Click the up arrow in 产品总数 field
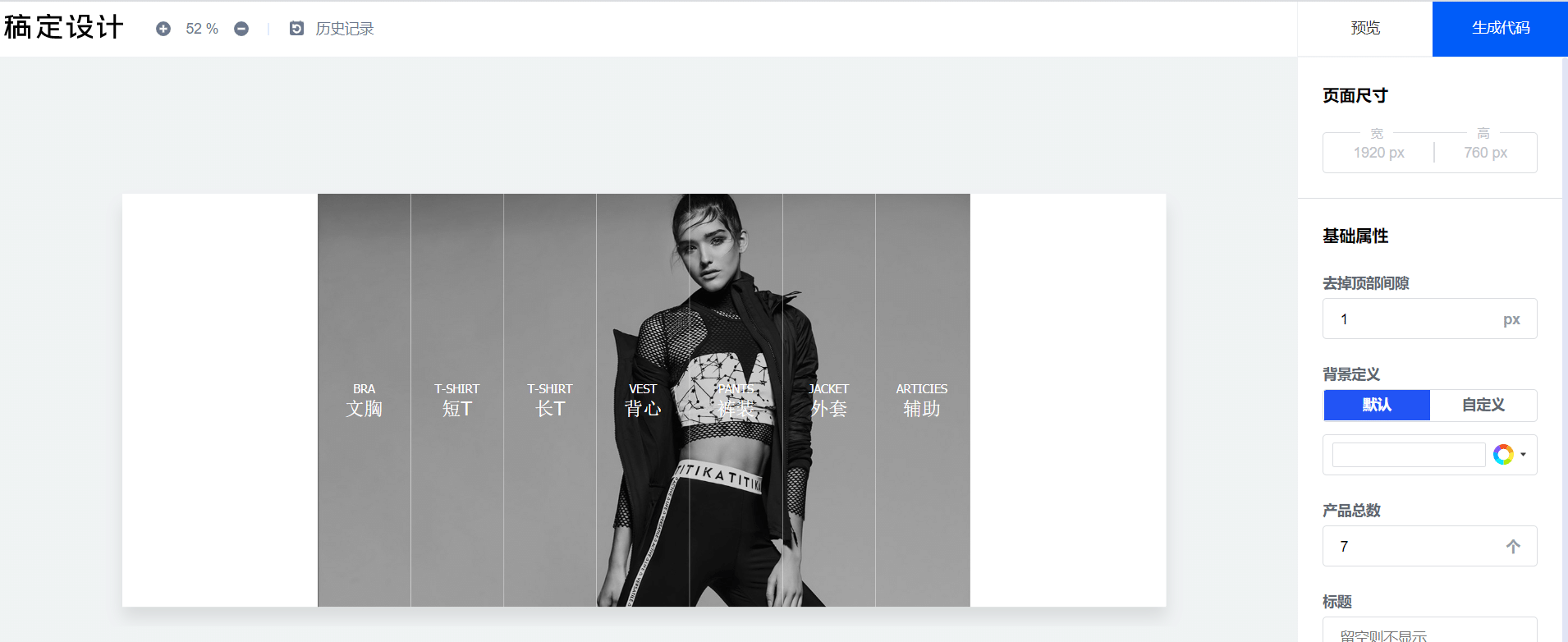 (1513, 546)
